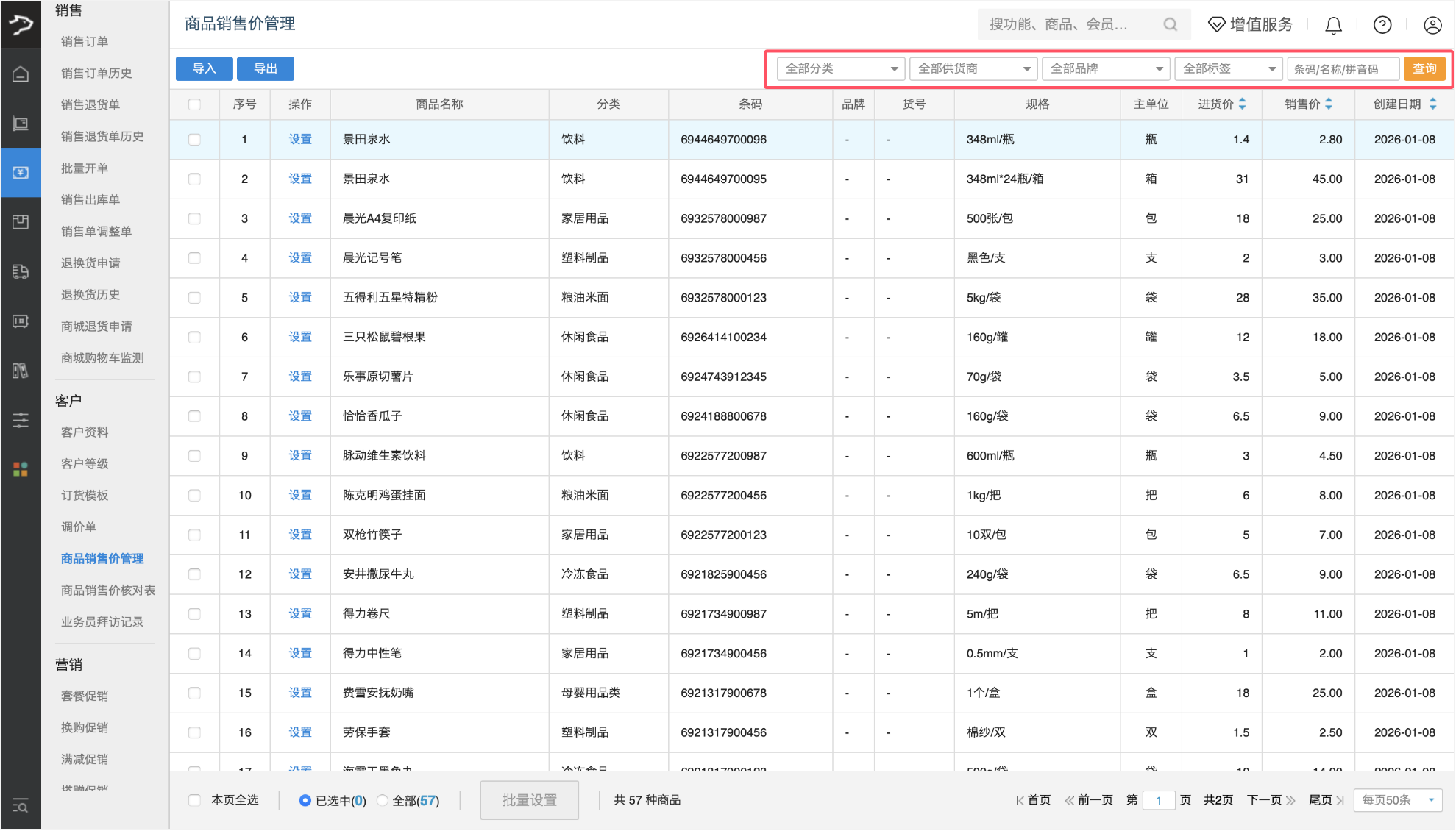Viewport: 1456px width, 831px height.
Task: Enable the 本页全选 select-all checkbox
Action: coord(194,800)
